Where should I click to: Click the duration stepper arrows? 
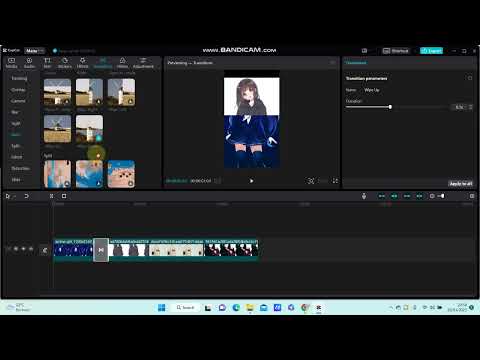470,107
